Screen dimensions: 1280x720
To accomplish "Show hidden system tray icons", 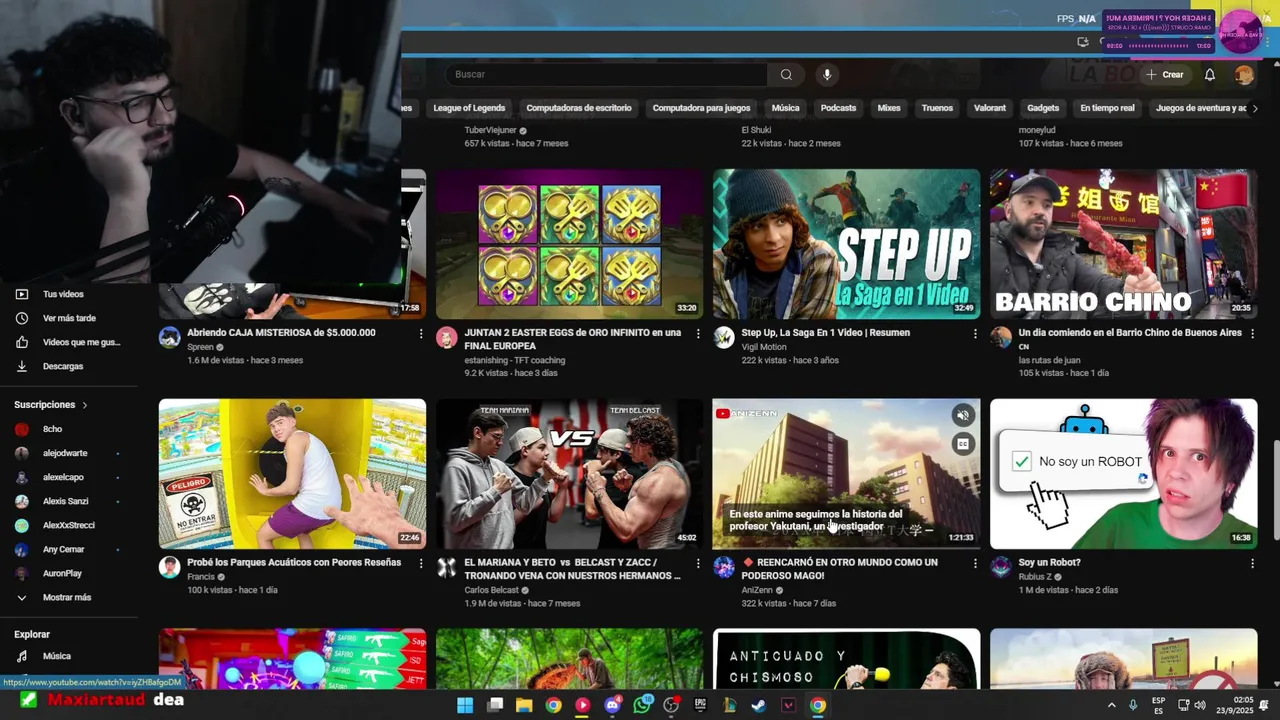I will [1111, 705].
